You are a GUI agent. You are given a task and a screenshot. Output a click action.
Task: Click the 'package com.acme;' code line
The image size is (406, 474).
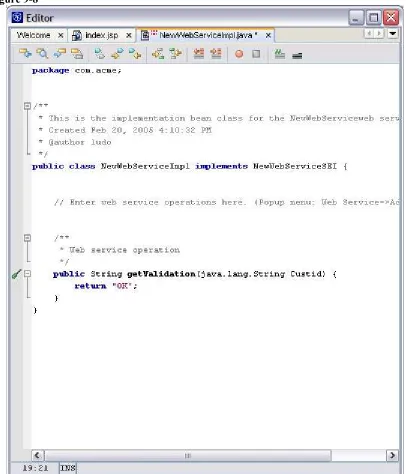[x=77, y=70]
